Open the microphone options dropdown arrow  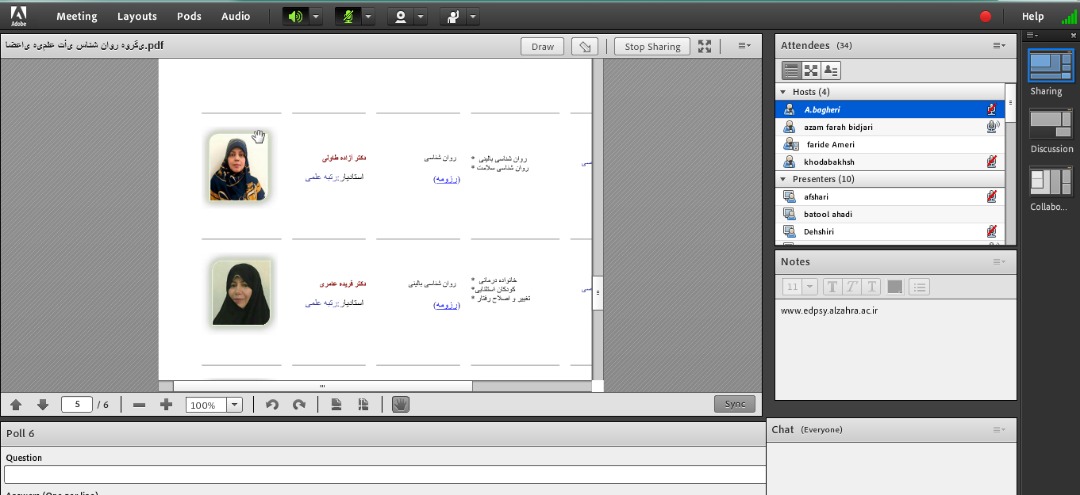[368, 17]
